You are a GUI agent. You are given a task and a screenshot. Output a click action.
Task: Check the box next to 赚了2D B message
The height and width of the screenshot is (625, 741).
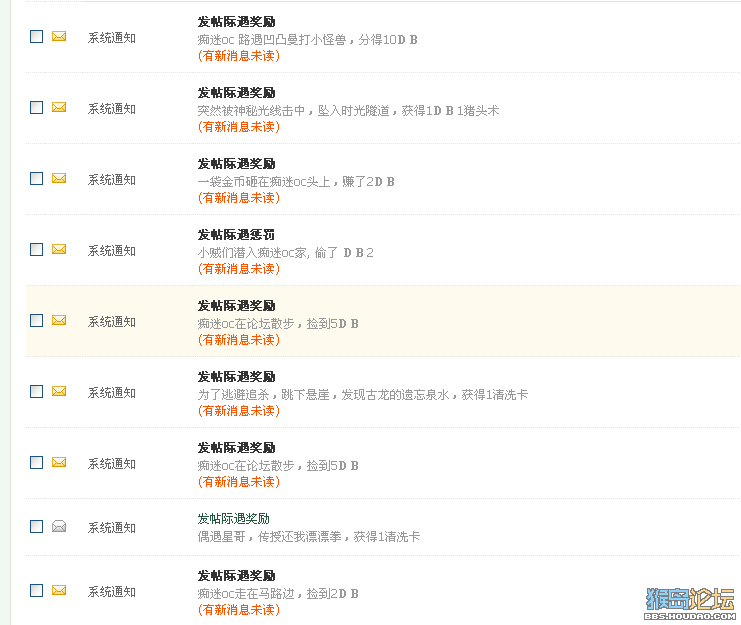point(36,179)
